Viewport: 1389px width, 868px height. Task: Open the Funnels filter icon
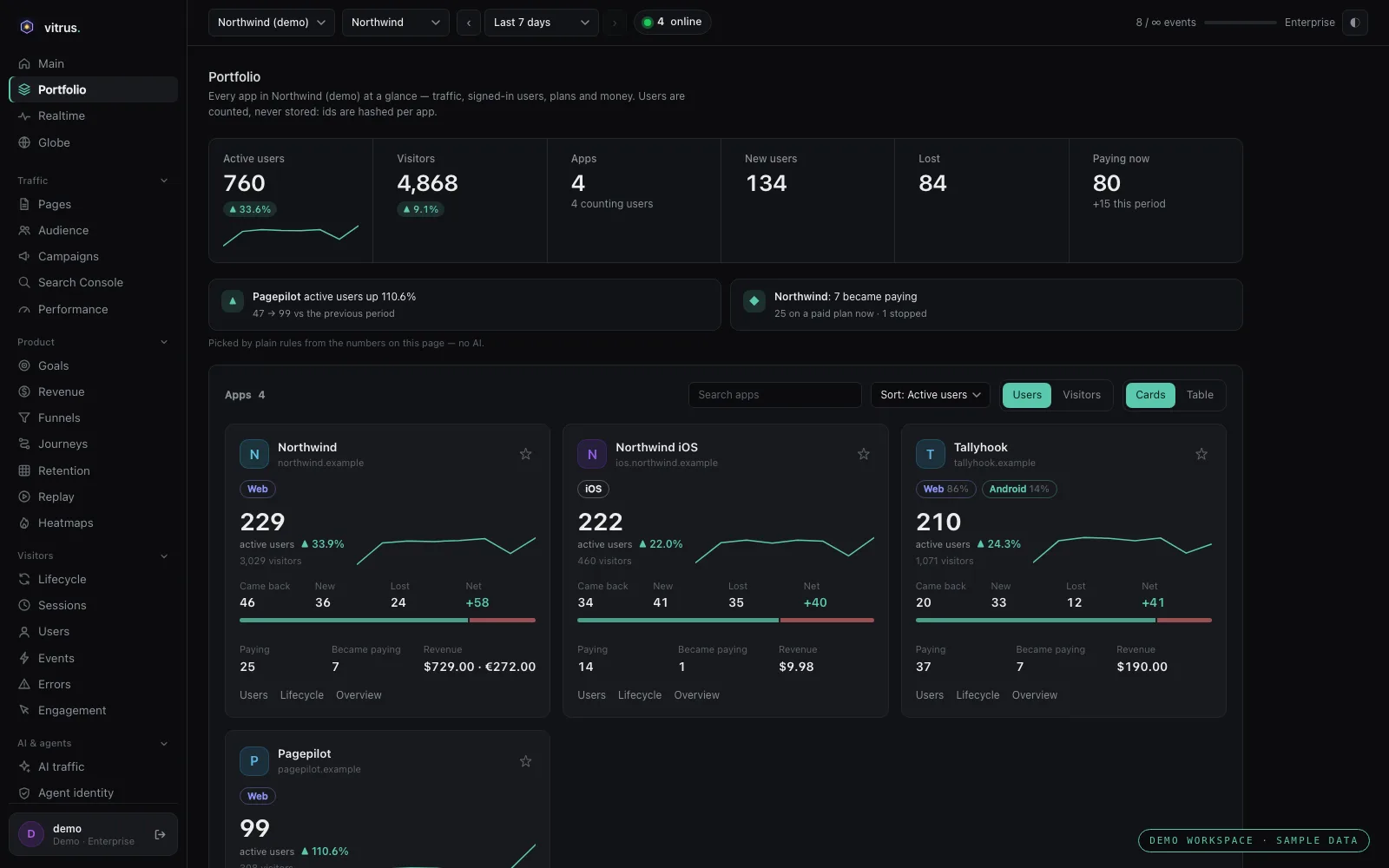coord(24,418)
